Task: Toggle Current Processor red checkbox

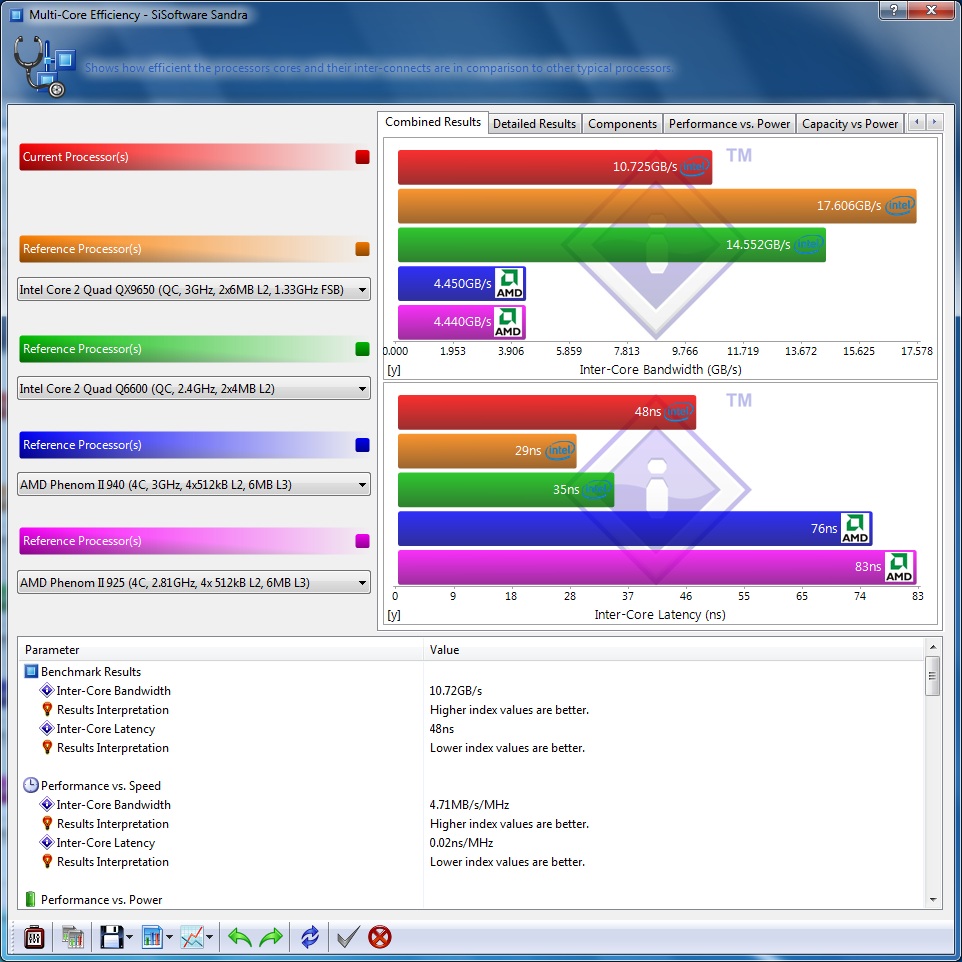Action: [363, 156]
